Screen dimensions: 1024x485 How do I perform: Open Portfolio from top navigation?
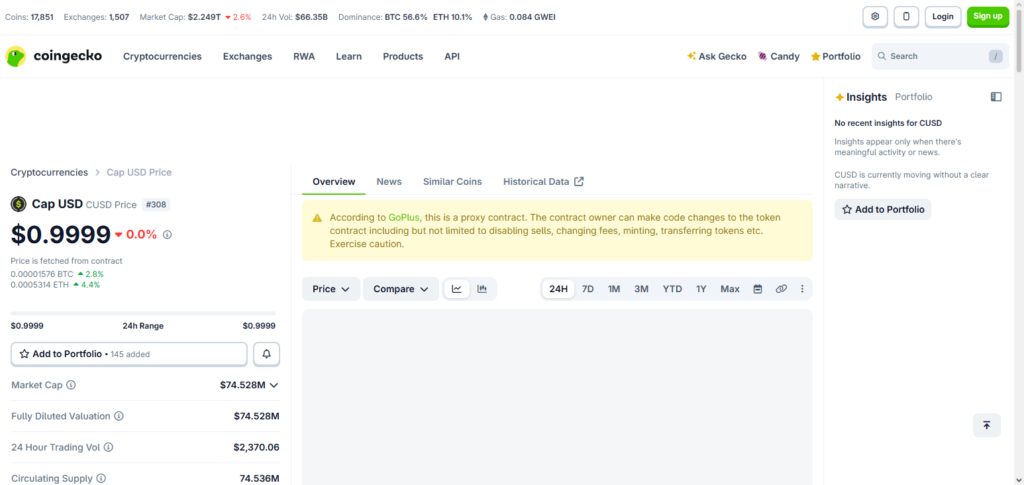[835, 56]
